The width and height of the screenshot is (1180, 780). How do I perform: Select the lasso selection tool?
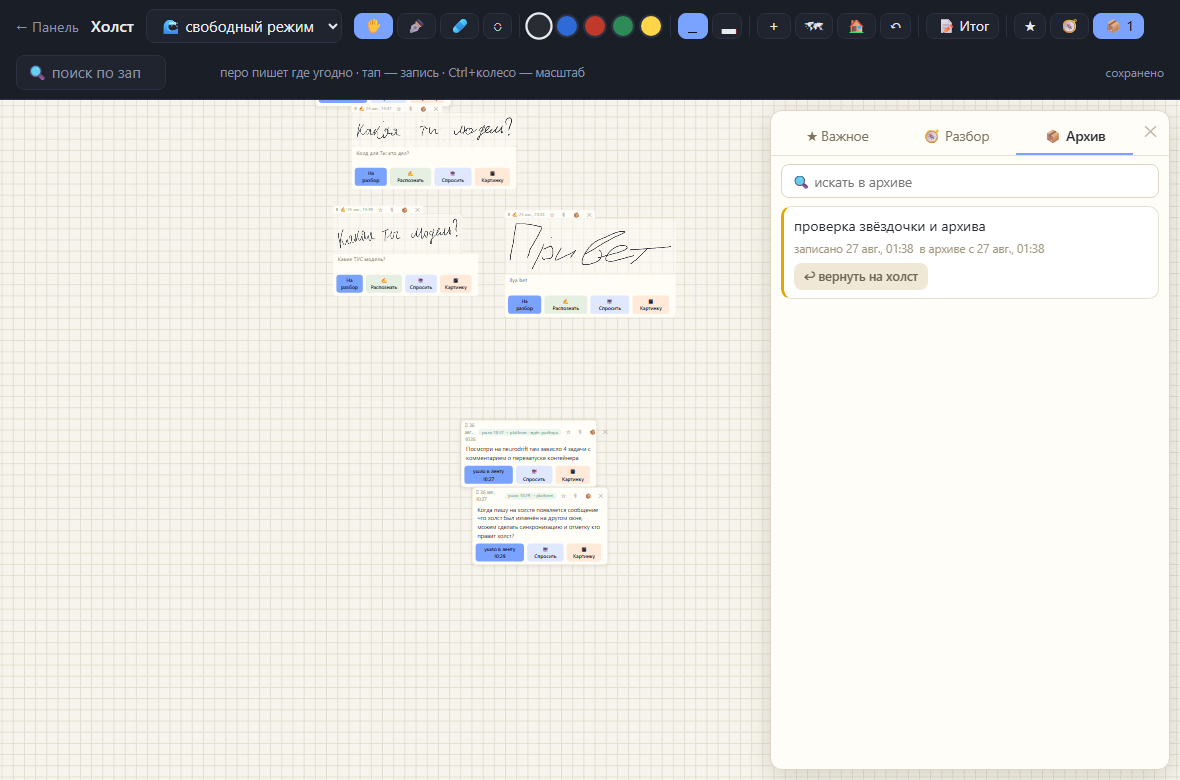pyautogui.click(x=497, y=26)
